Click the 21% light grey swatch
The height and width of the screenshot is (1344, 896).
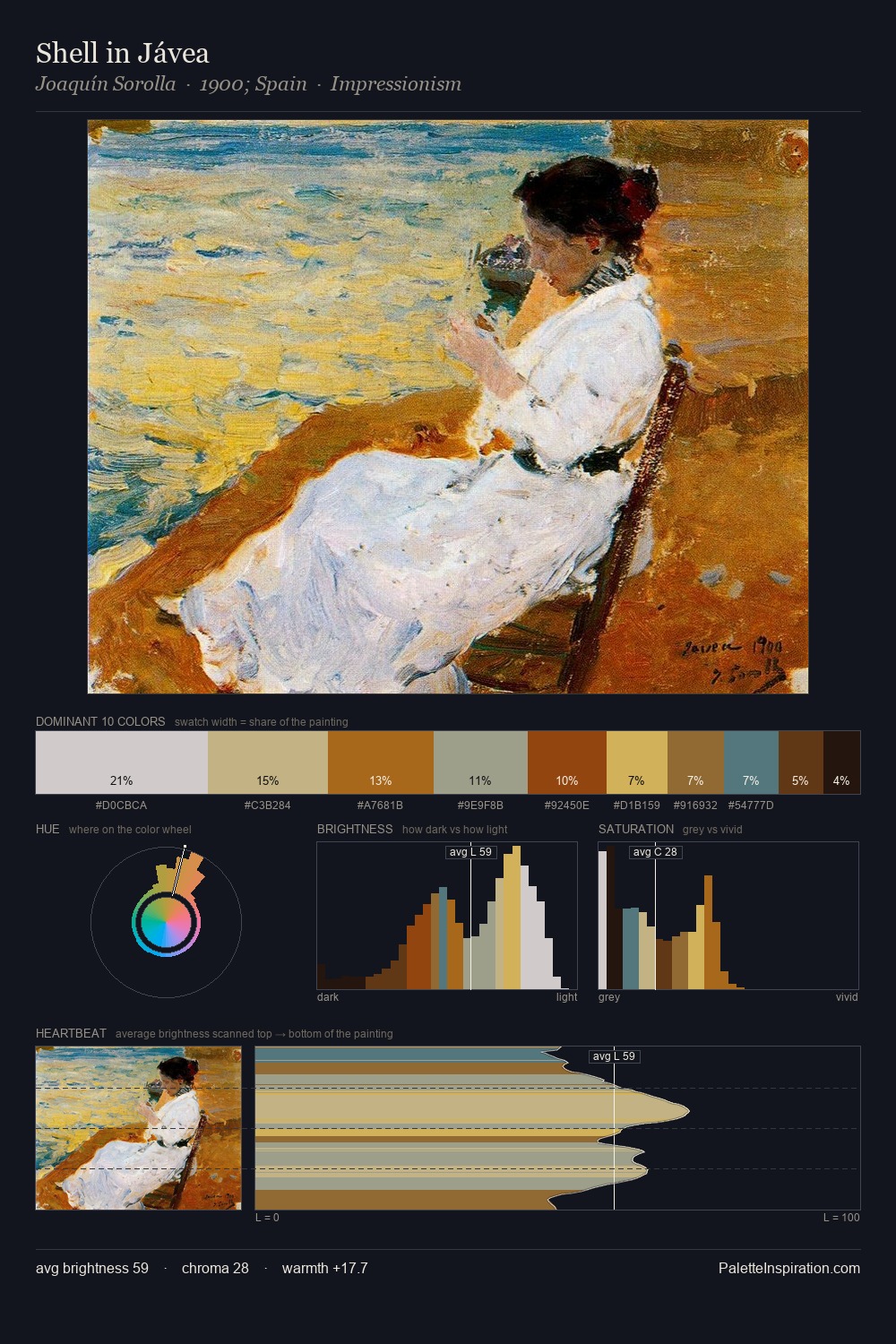(122, 762)
